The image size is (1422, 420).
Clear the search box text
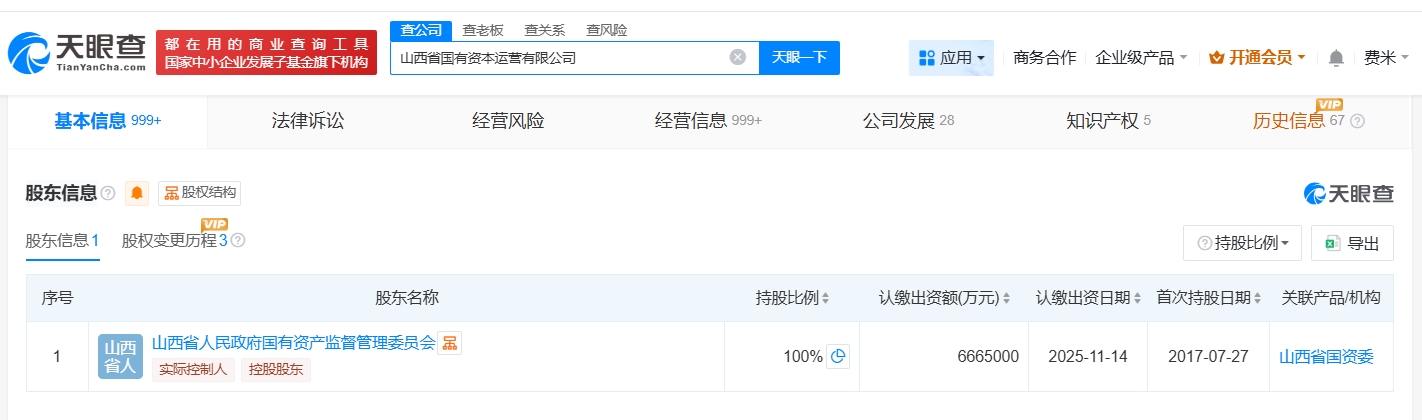click(738, 57)
